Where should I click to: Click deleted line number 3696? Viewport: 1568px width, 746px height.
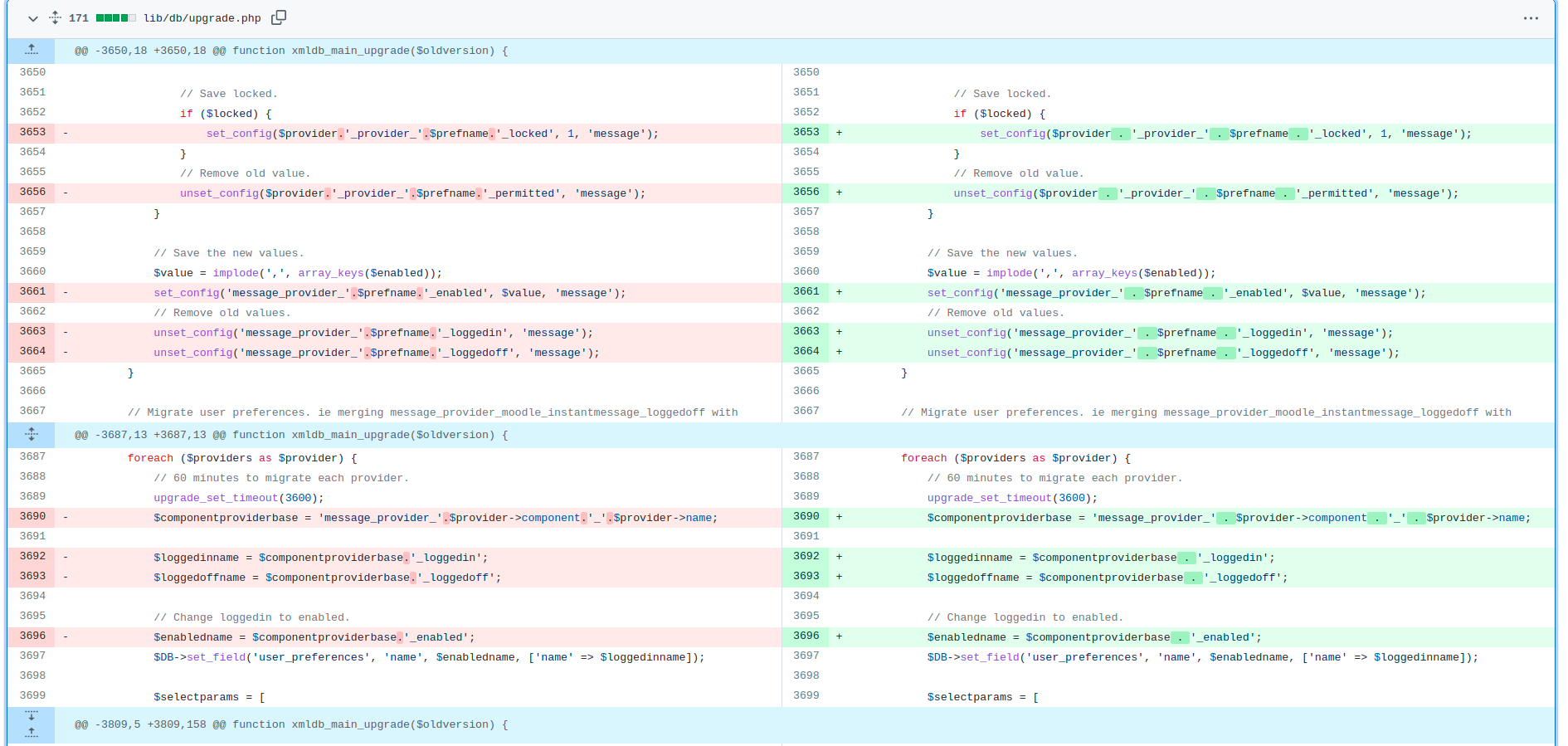tap(32, 636)
